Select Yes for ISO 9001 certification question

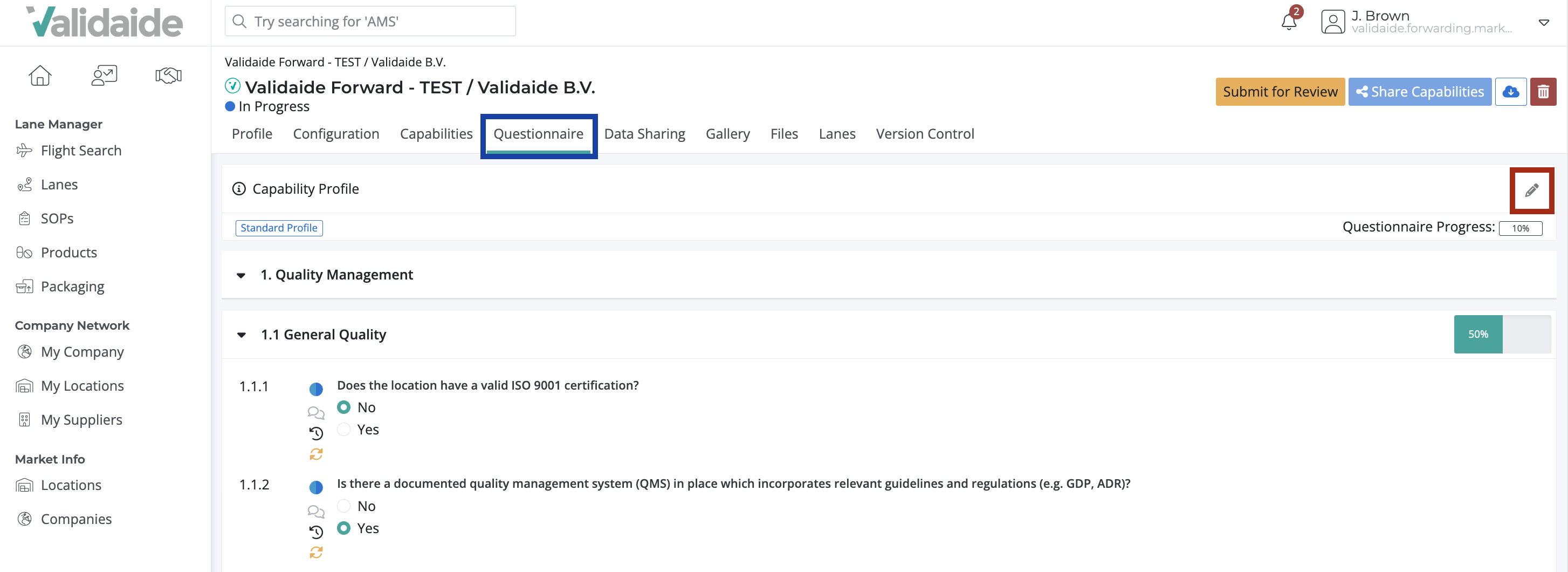click(x=344, y=429)
